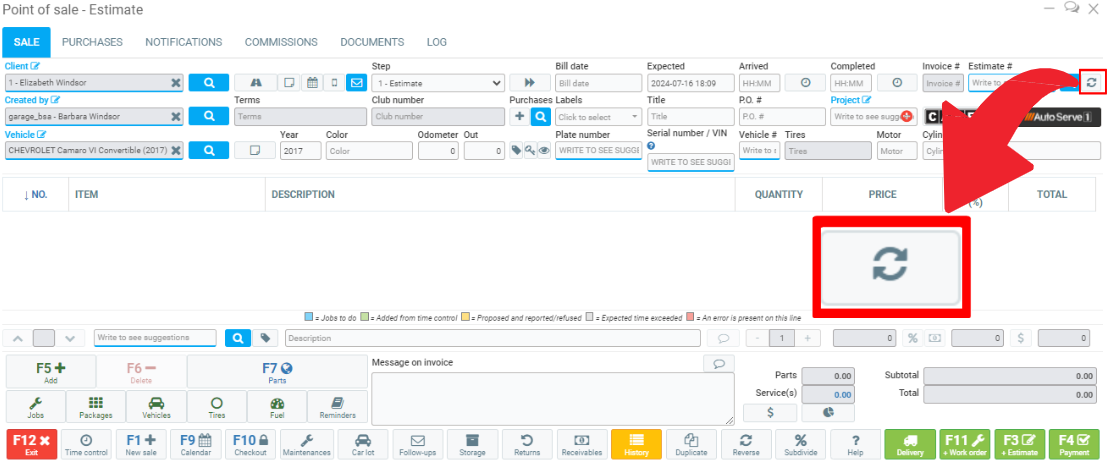Click the Car lot icon button
This screenshot has width=1109, height=464.
pyautogui.click(x=363, y=444)
